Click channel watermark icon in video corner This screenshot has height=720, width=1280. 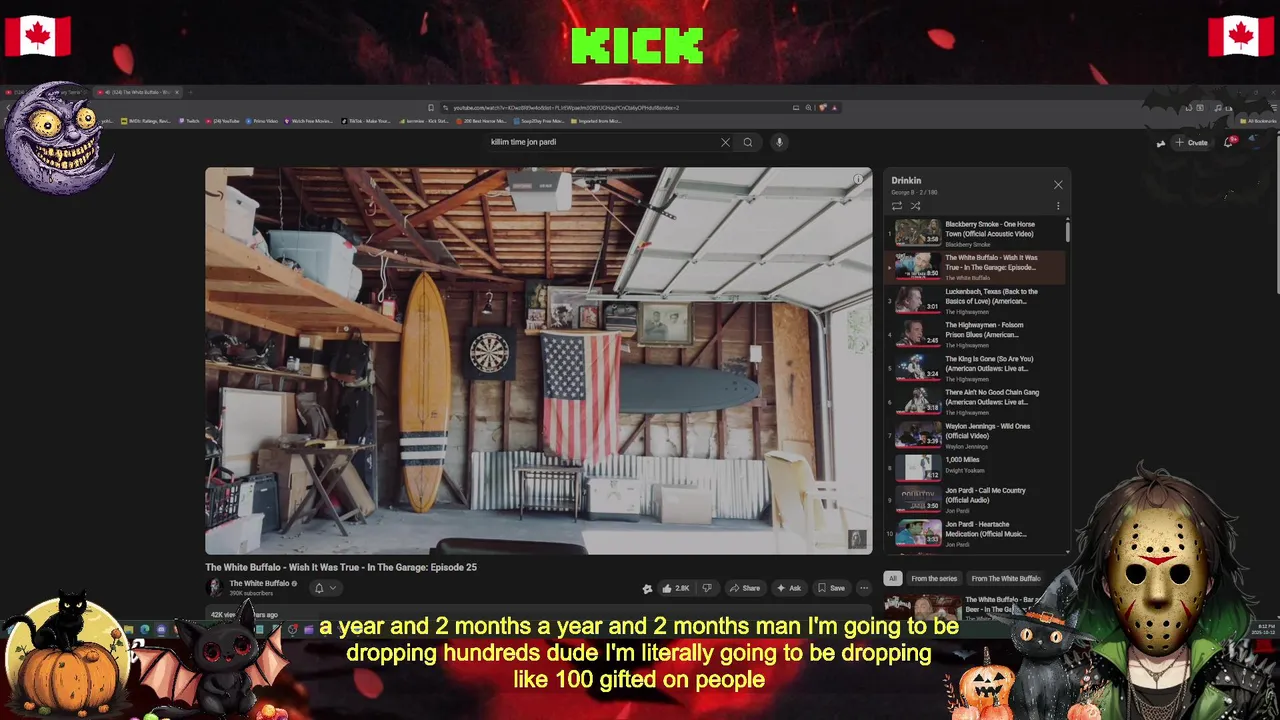click(856, 540)
